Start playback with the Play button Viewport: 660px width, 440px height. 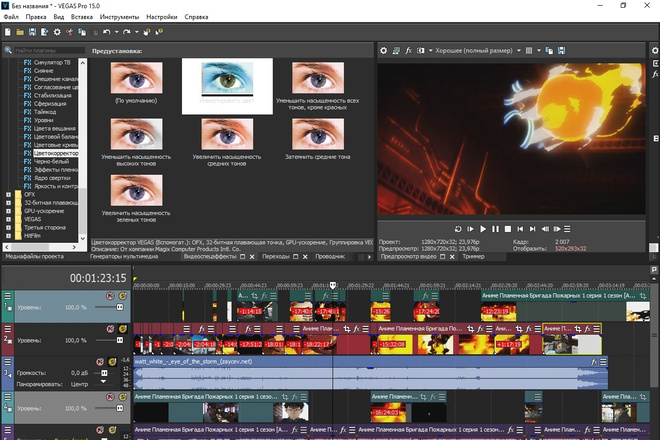483,229
